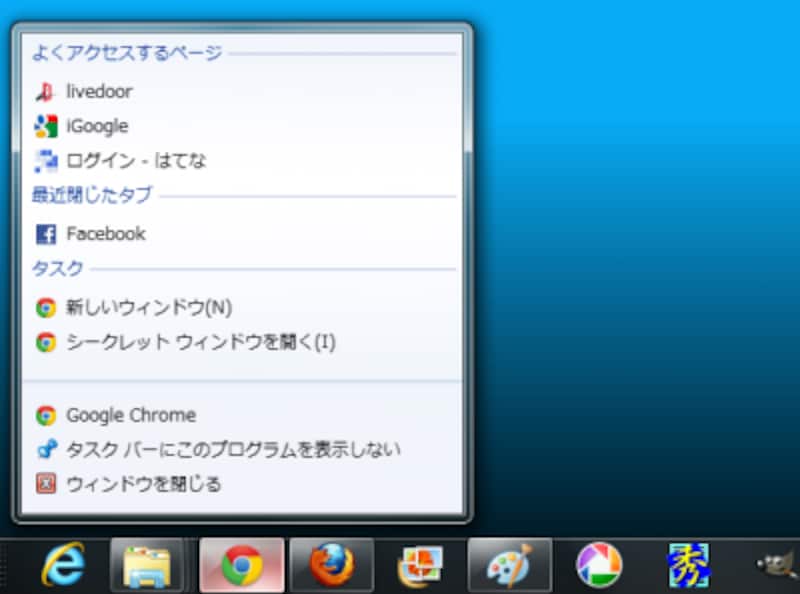The width and height of the screenshot is (800, 594).
Task: Open Mozilla Firefox from the taskbar
Action: pyautogui.click(x=332, y=566)
